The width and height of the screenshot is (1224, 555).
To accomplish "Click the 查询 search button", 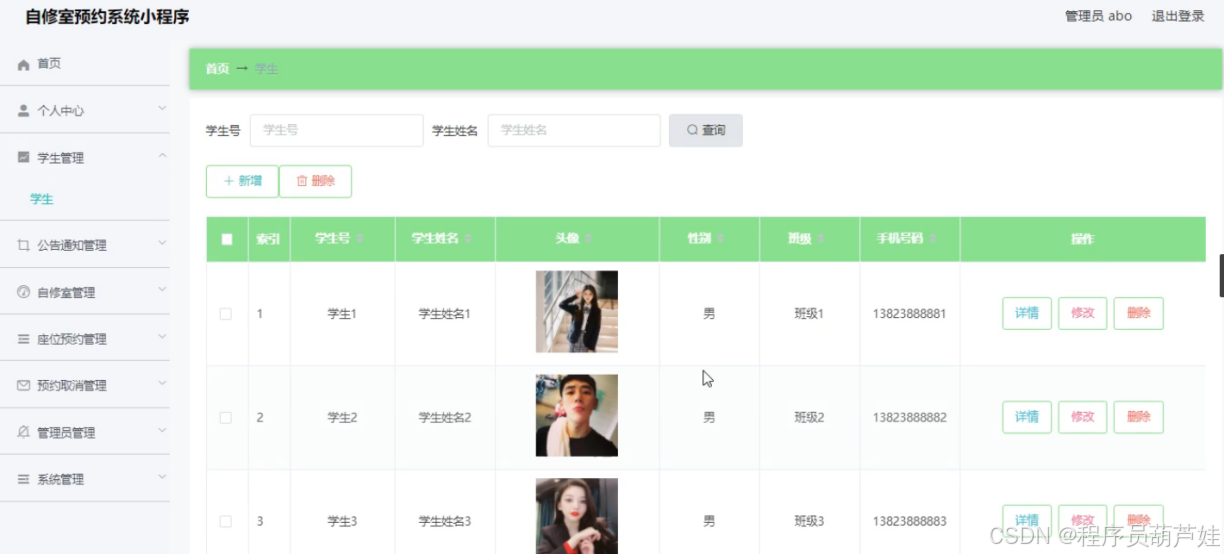I will click(706, 130).
